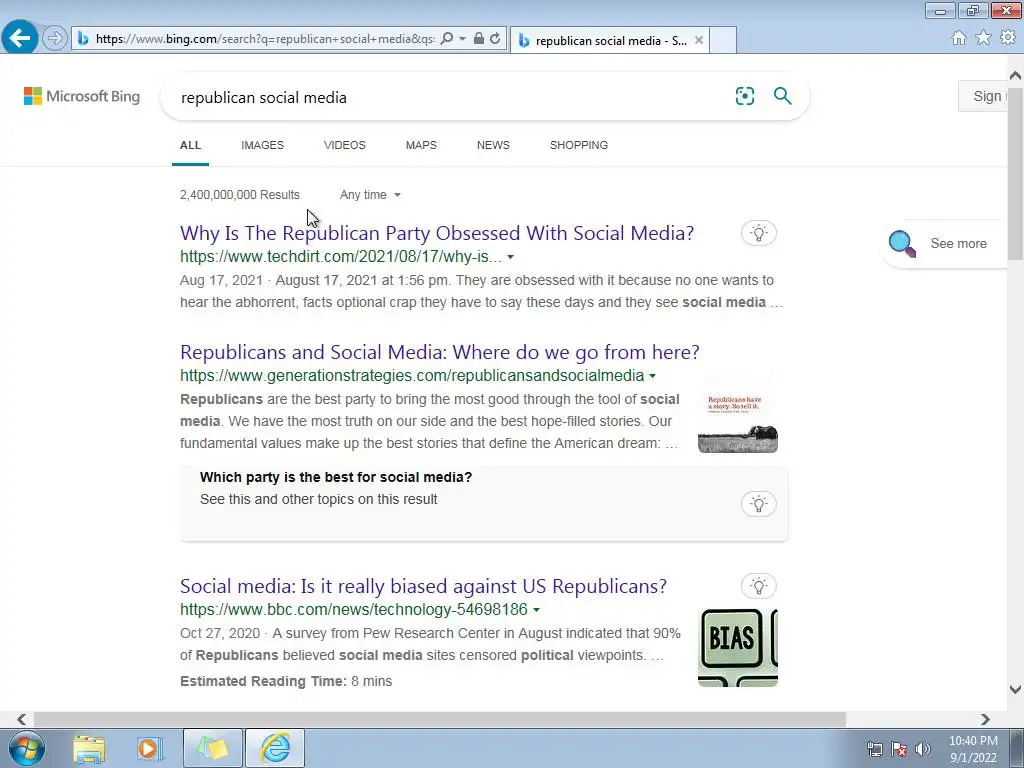The image size is (1024, 768).
Task: Click the Bing favicon in the address bar
Action: pyautogui.click(x=83, y=39)
